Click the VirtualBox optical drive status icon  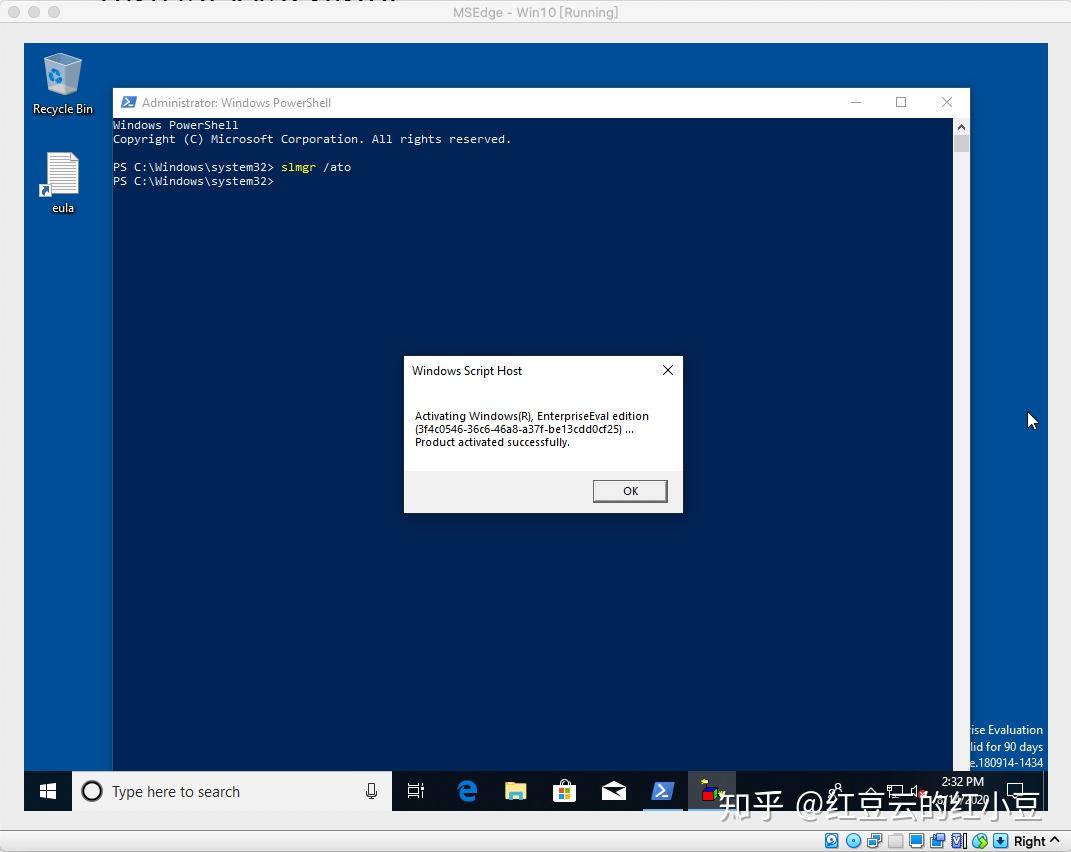[x=853, y=840]
